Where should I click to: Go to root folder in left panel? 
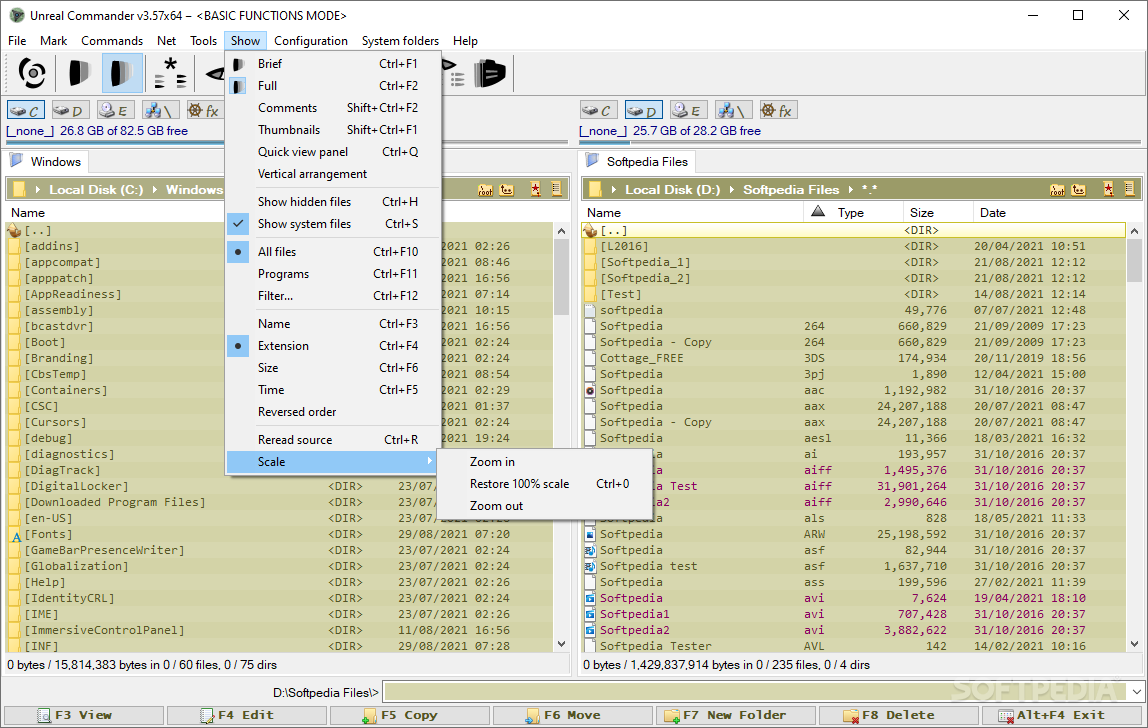pyautogui.click(x=485, y=190)
